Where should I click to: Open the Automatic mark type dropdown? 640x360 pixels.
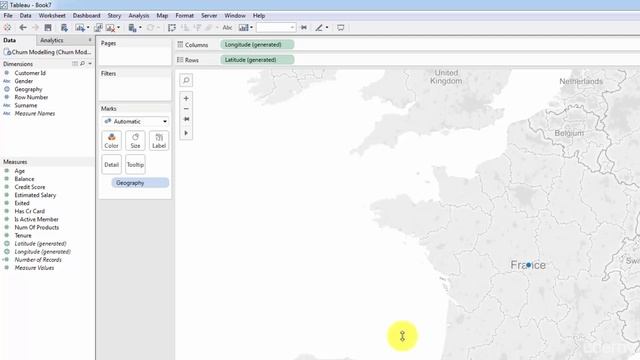[135, 122]
